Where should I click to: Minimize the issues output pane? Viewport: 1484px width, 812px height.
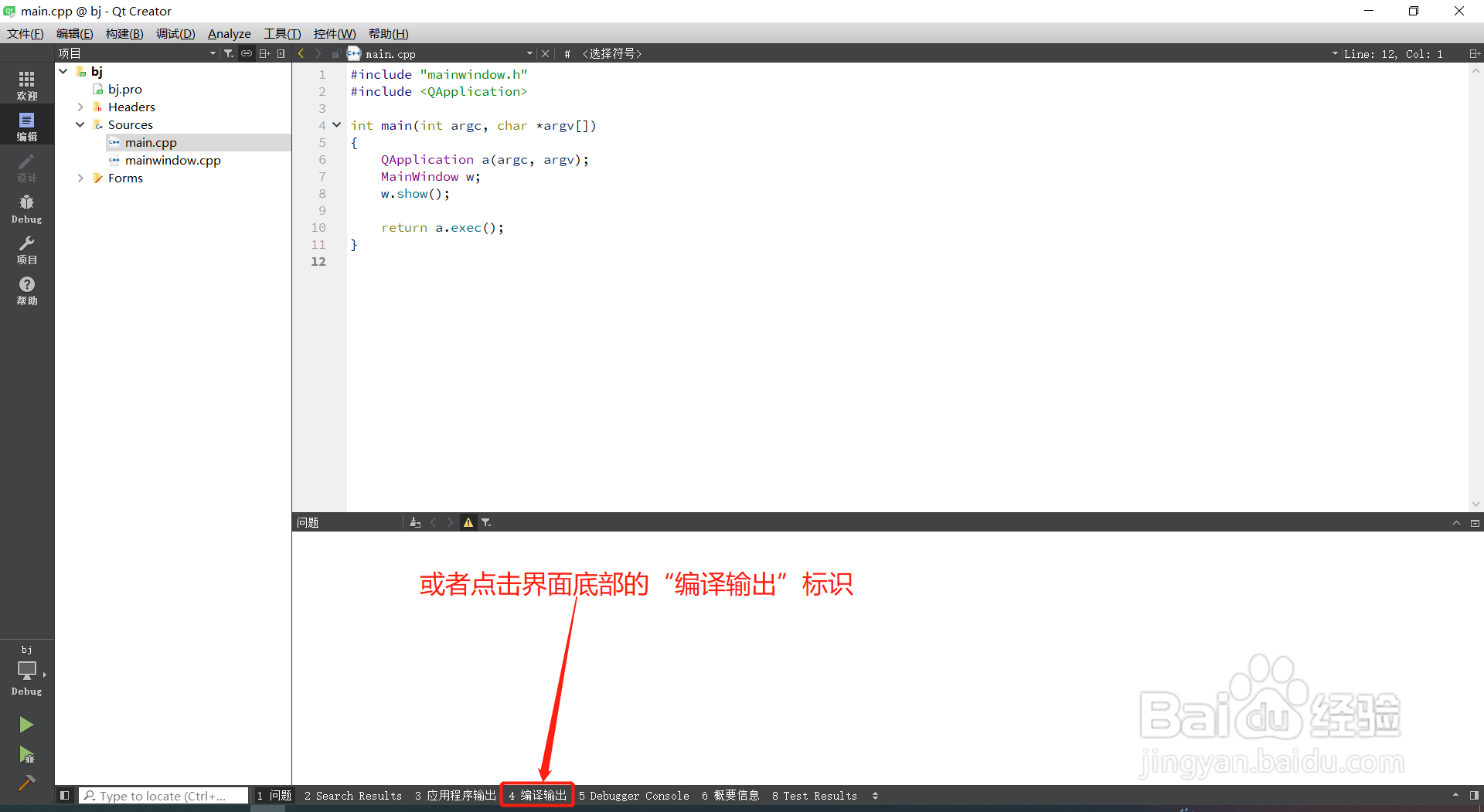click(1456, 522)
